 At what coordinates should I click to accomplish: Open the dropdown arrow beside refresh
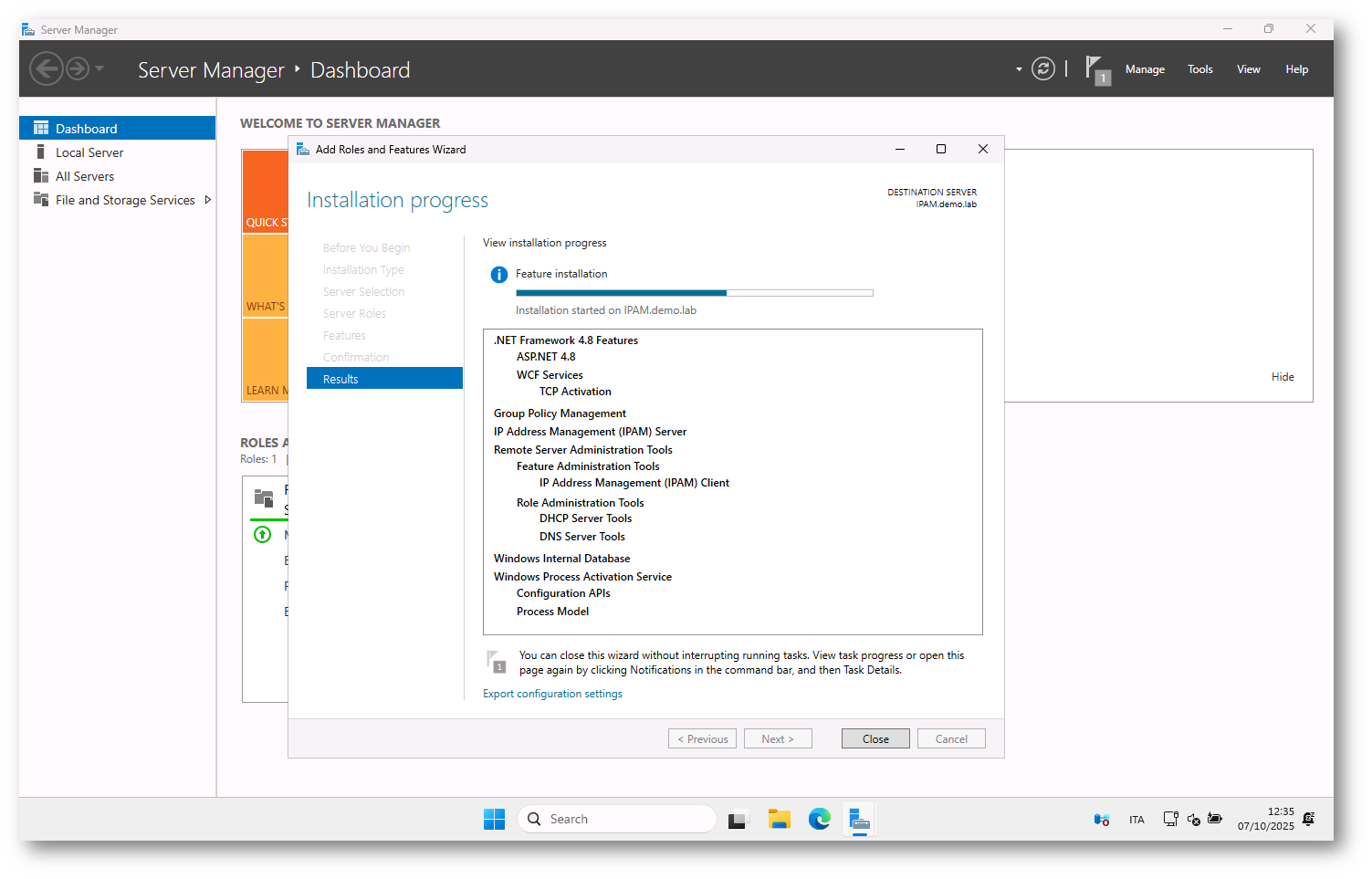[1019, 69]
